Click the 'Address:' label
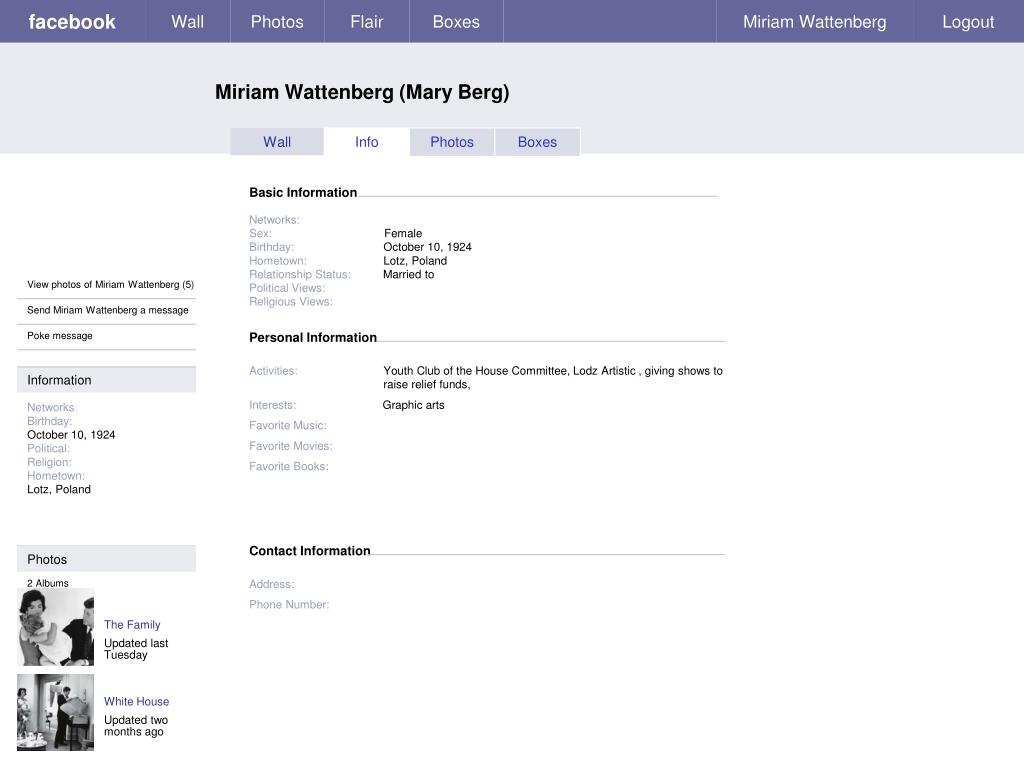Screen dimensions: 1024x768 click(272, 584)
